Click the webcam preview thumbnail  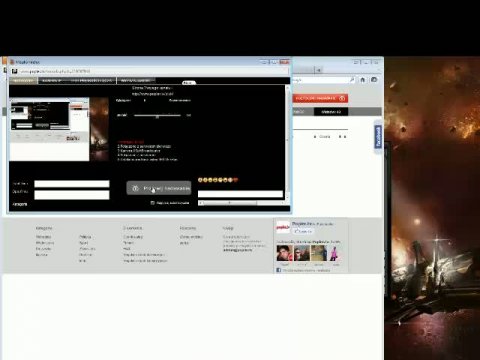pos(49,129)
